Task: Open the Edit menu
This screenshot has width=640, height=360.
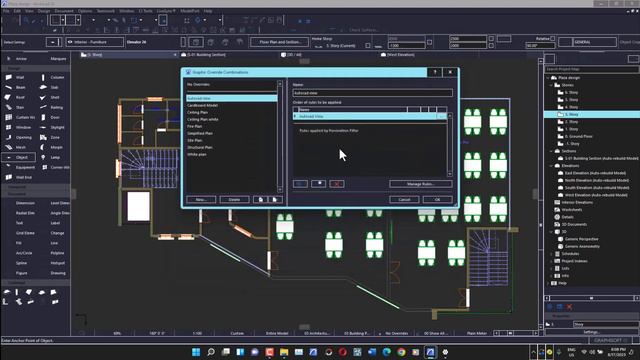Action: [17, 11]
